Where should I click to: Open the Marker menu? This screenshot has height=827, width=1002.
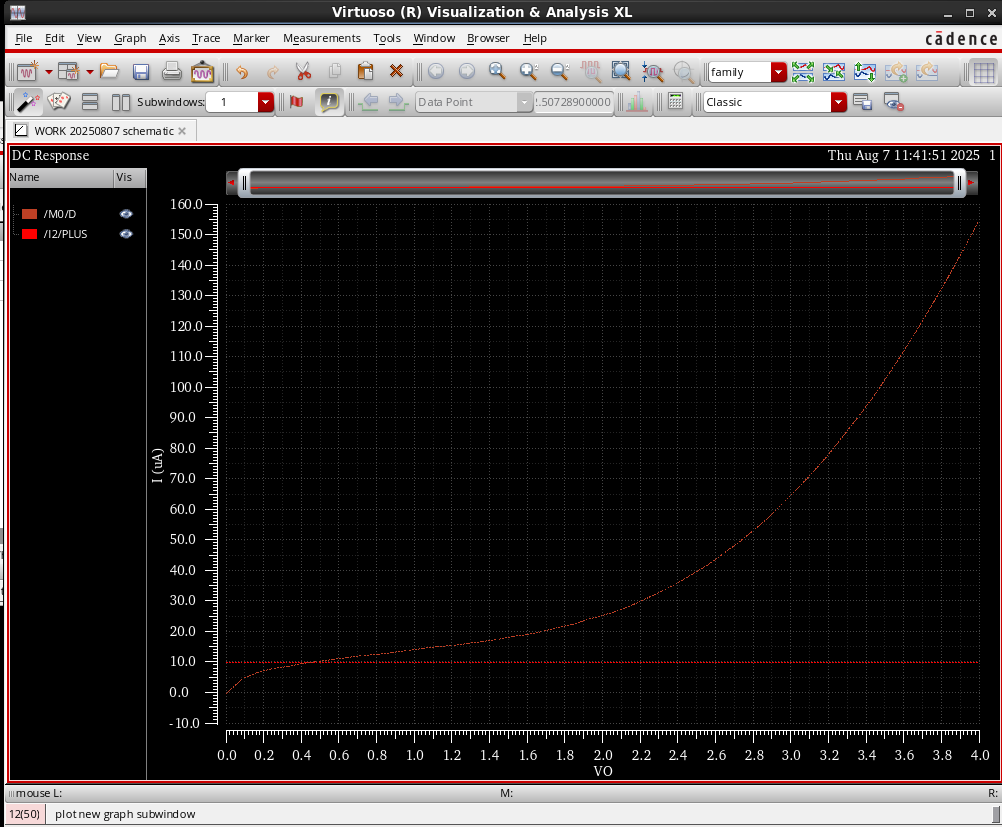[251, 38]
